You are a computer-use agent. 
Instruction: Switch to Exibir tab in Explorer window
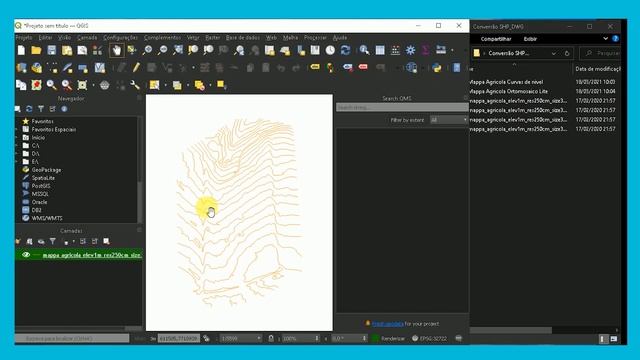530,39
